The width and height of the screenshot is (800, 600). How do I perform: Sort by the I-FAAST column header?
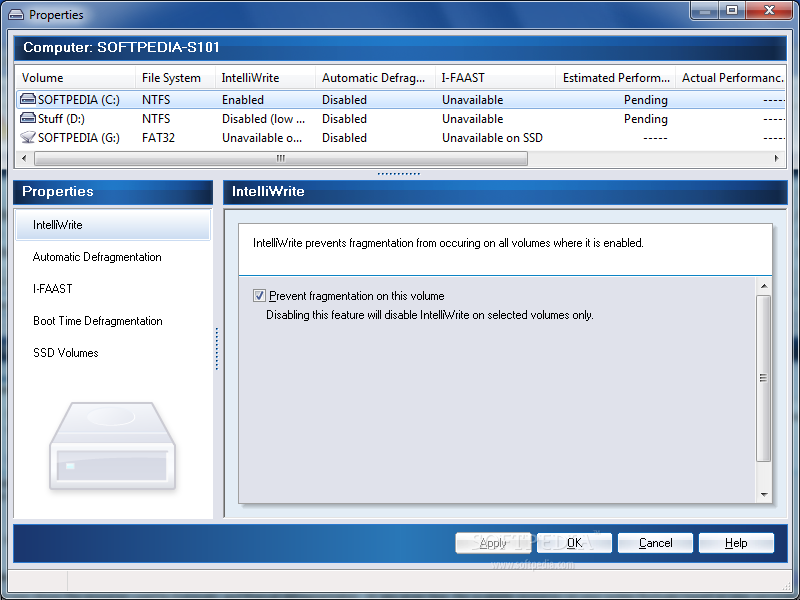[x=495, y=78]
